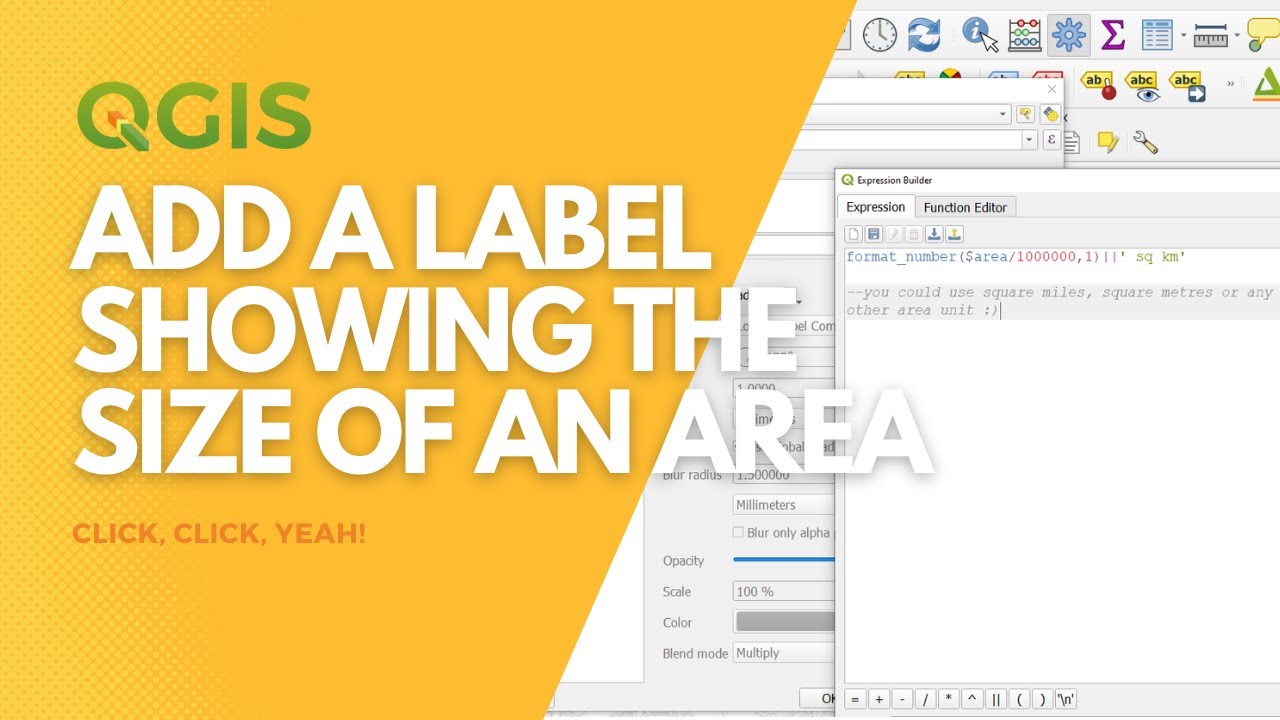Insert the plus operator button
1280x720 pixels.
tap(878, 699)
